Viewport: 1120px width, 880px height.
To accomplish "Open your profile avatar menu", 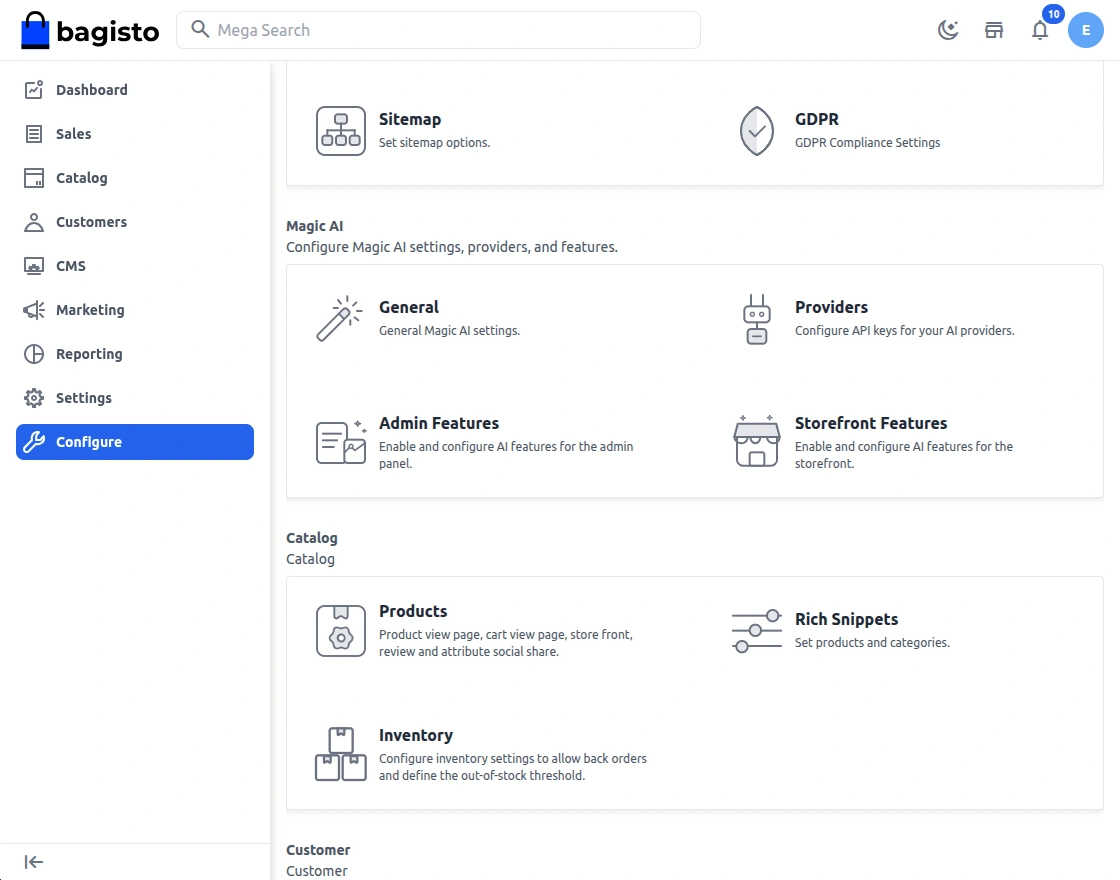I will tap(1086, 30).
